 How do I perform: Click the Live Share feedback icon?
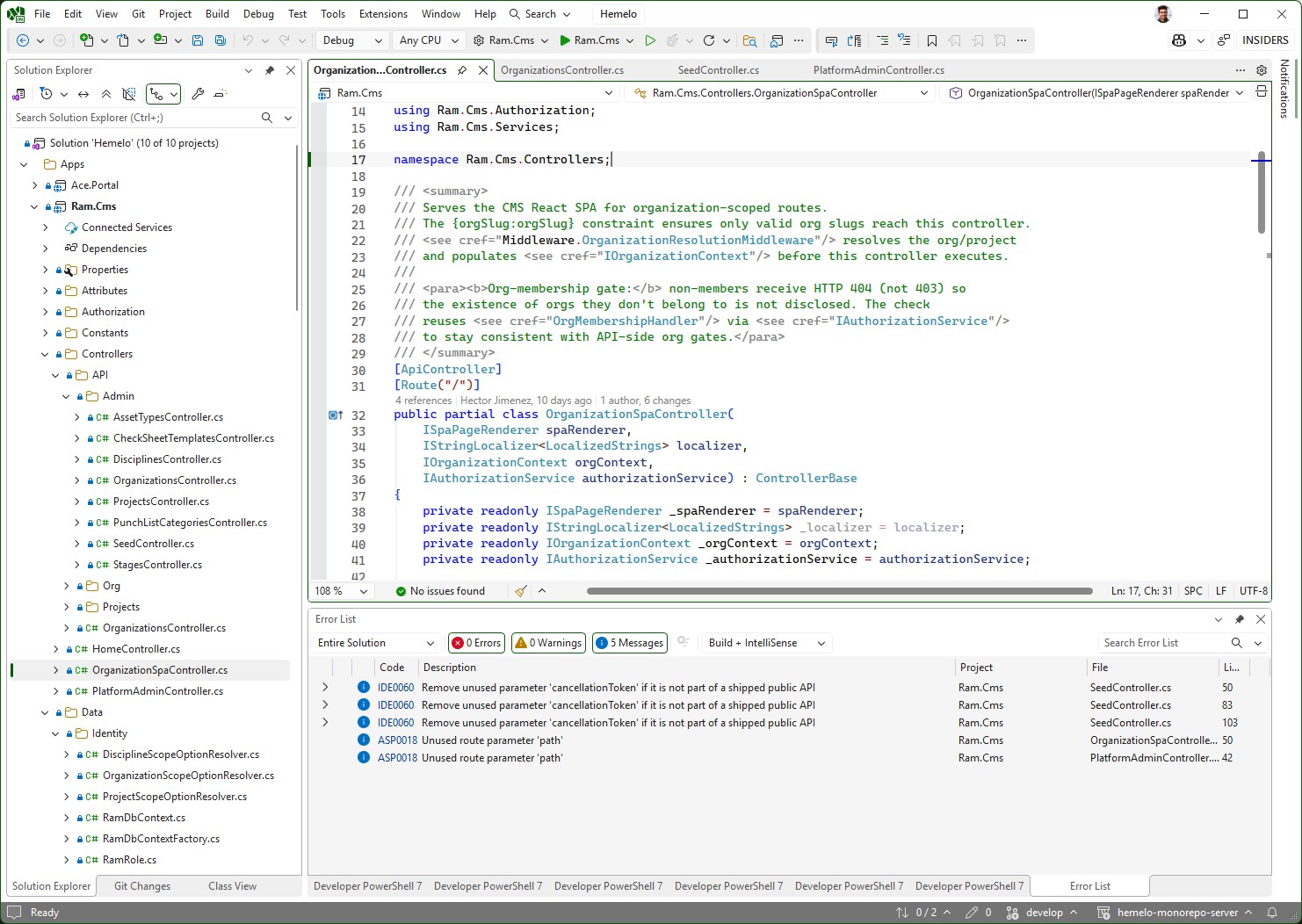click(1224, 40)
